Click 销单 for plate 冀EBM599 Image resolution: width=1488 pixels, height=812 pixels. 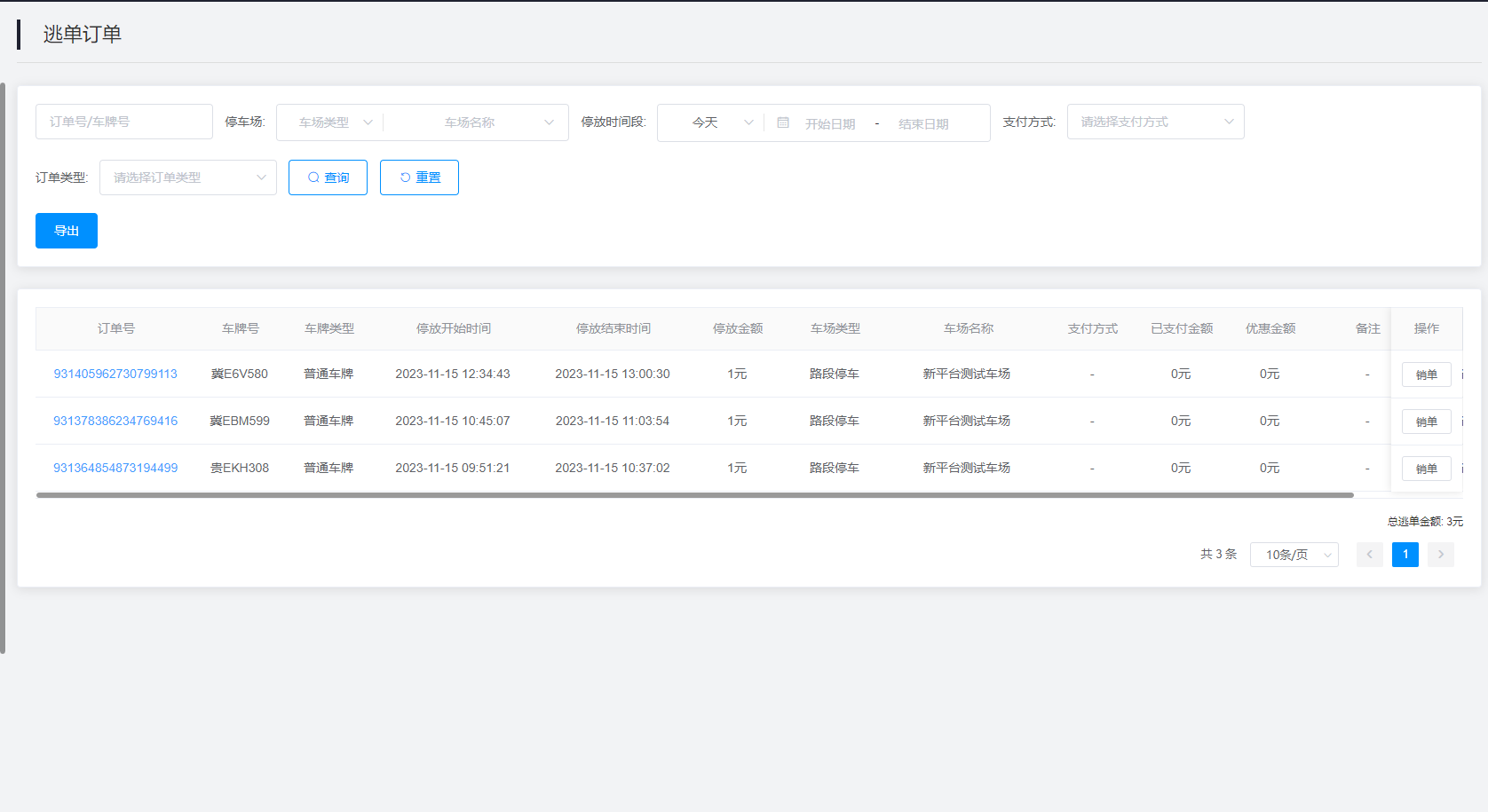click(x=1426, y=422)
